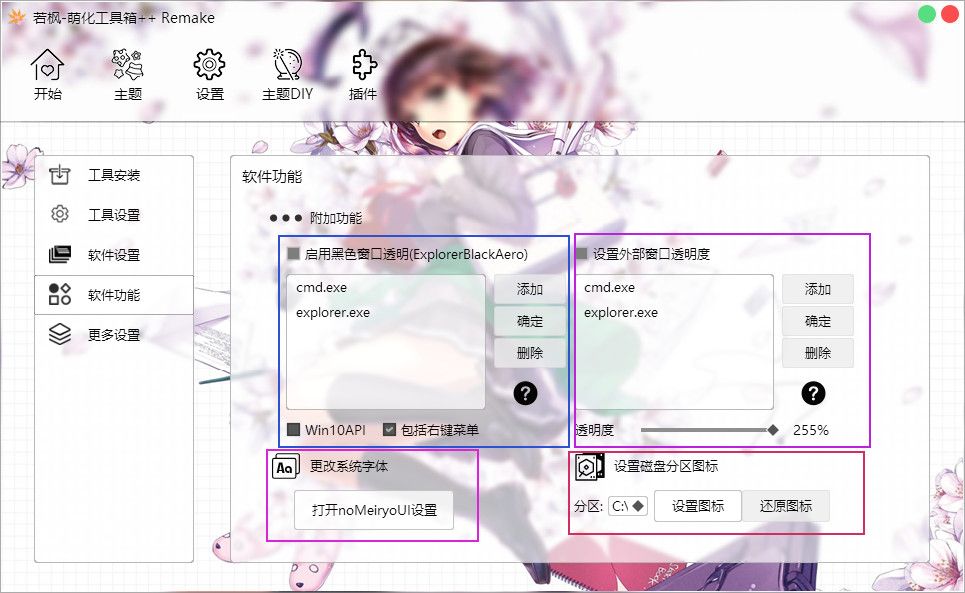Uncheck the 包括右键菜单 checkbox
Viewport: 965px width, 593px height.
tap(389, 429)
